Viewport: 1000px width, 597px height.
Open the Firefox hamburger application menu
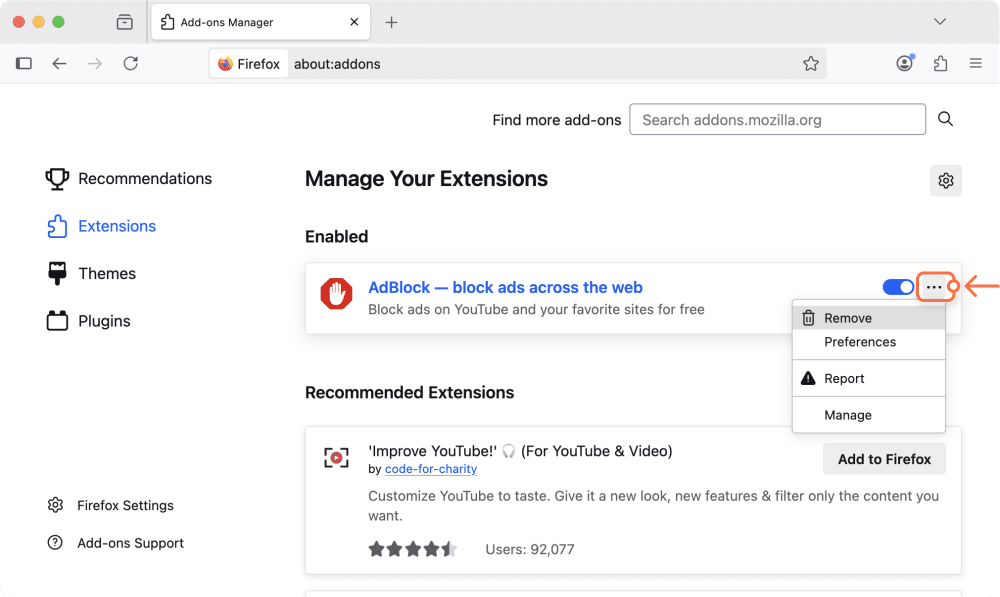(x=976, y=63)
